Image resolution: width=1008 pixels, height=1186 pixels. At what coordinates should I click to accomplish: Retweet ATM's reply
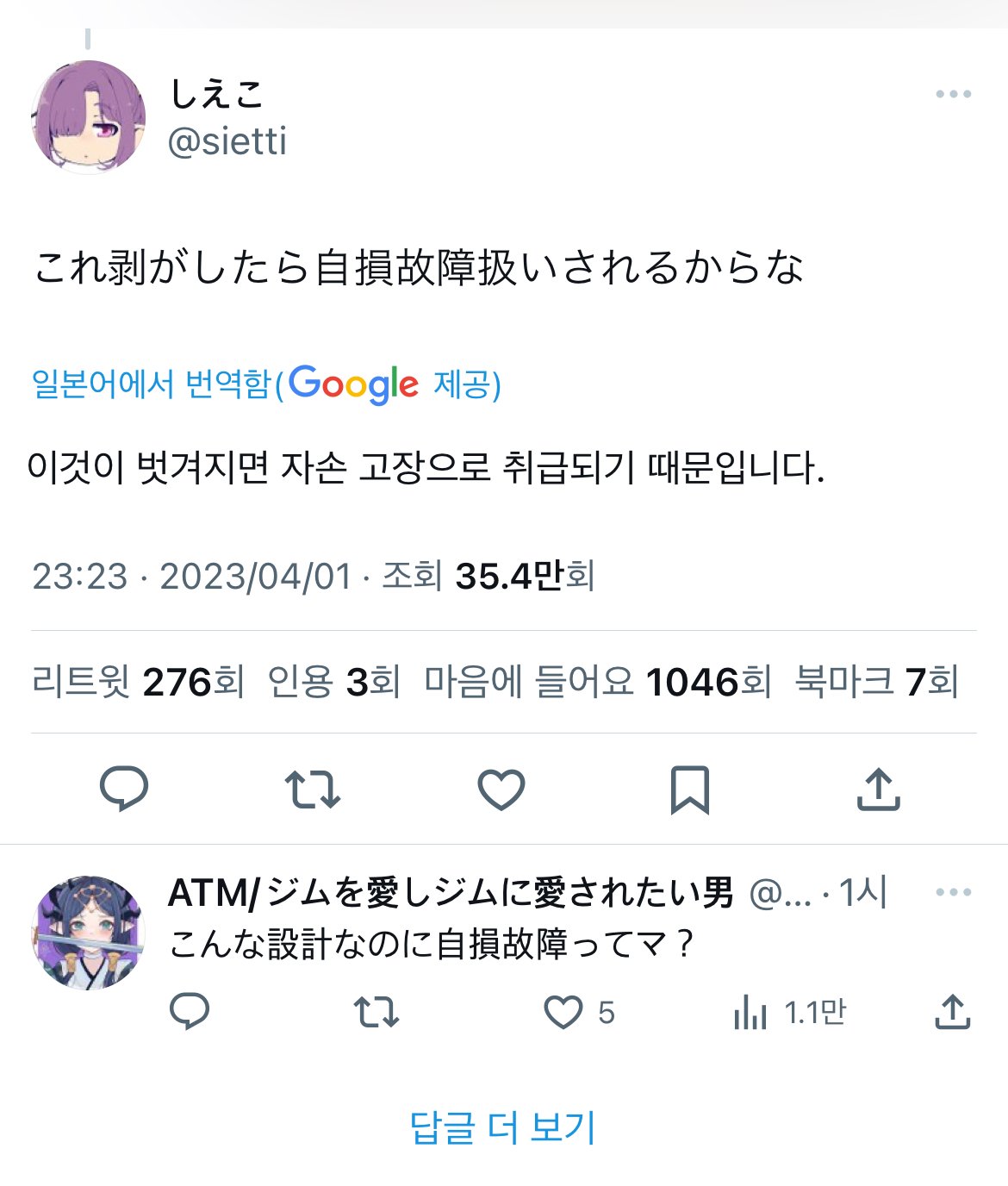[x=376, y=1012]
